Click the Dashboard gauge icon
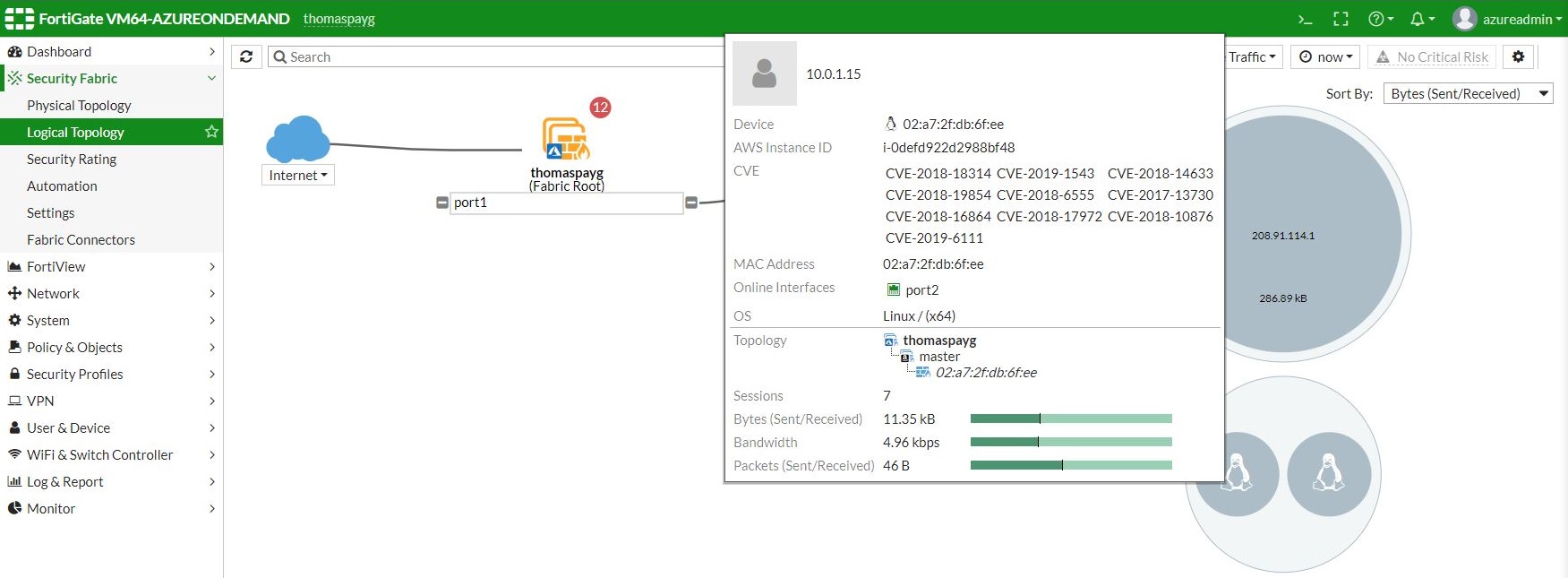Image resolution: width=1568 pixels, height=578 pixels. [x=14, y=51]
